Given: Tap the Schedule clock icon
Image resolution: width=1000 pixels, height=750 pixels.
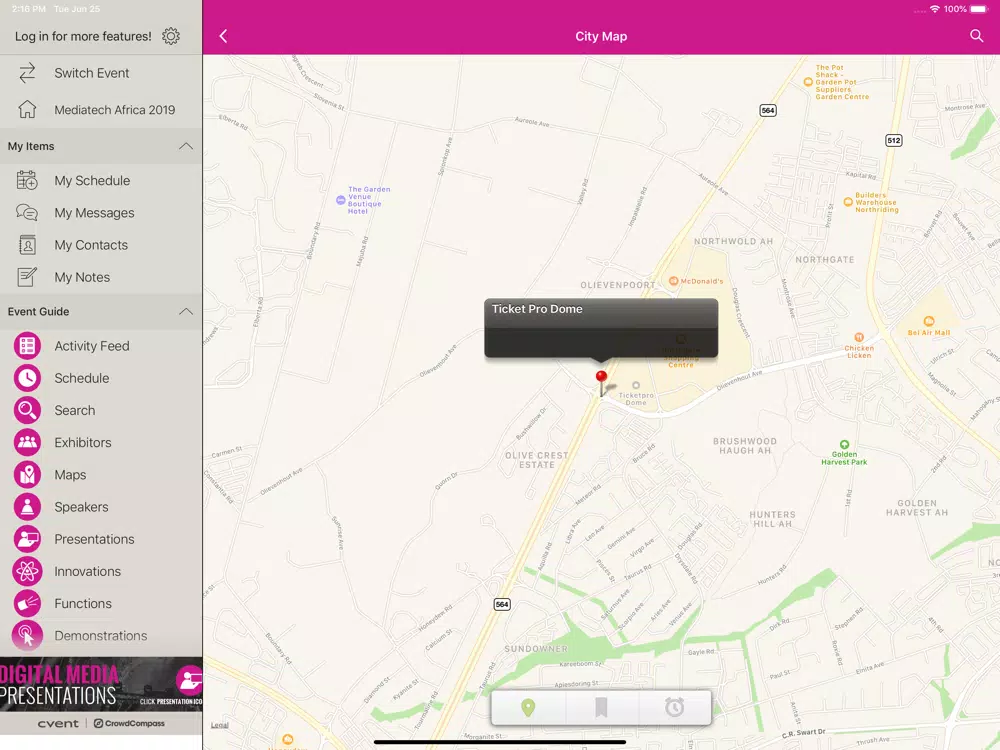Looking at the screenshot, I should click(x=27, y=378).
